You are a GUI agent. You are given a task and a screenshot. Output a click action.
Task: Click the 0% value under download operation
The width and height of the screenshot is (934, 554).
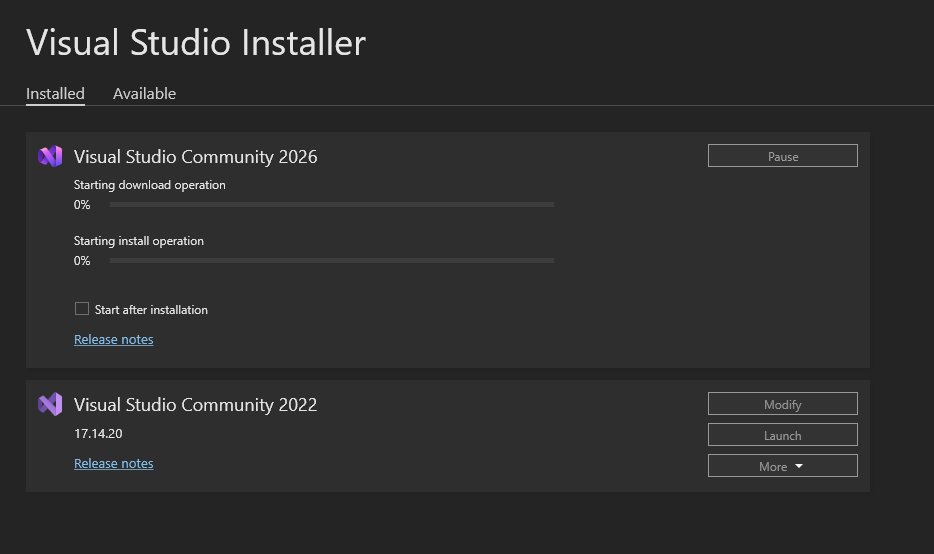82,205
